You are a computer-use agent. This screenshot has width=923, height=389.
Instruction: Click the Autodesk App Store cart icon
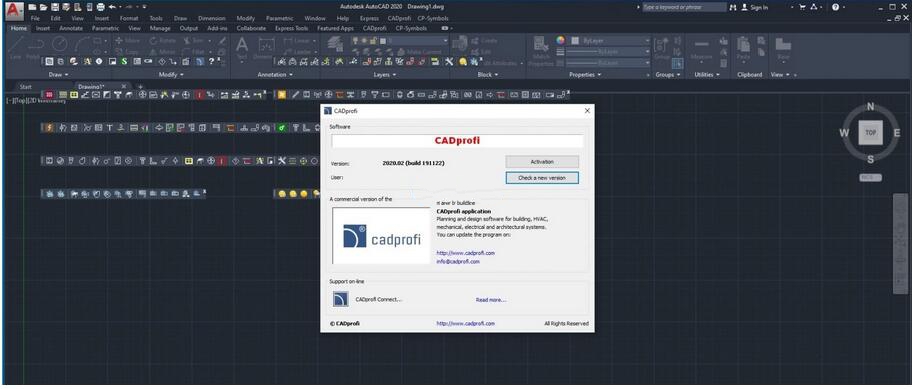point(802,7)
